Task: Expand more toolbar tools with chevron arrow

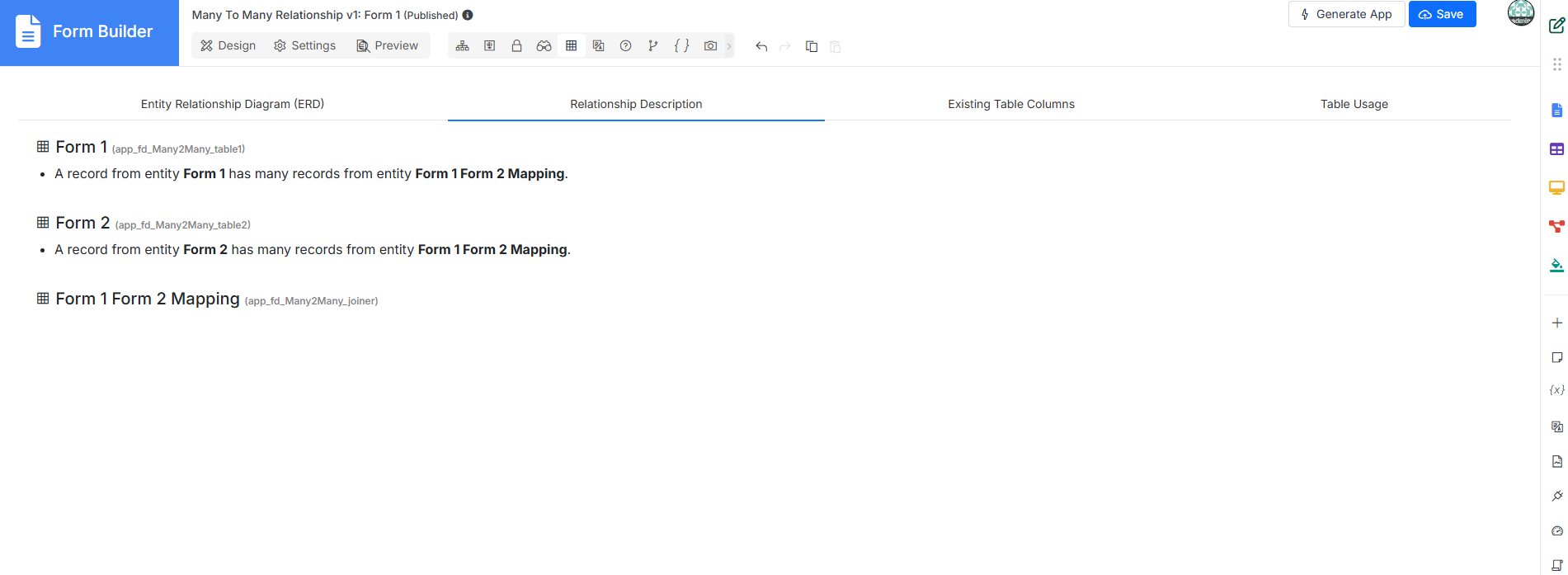Action: [x=729, y=46]
